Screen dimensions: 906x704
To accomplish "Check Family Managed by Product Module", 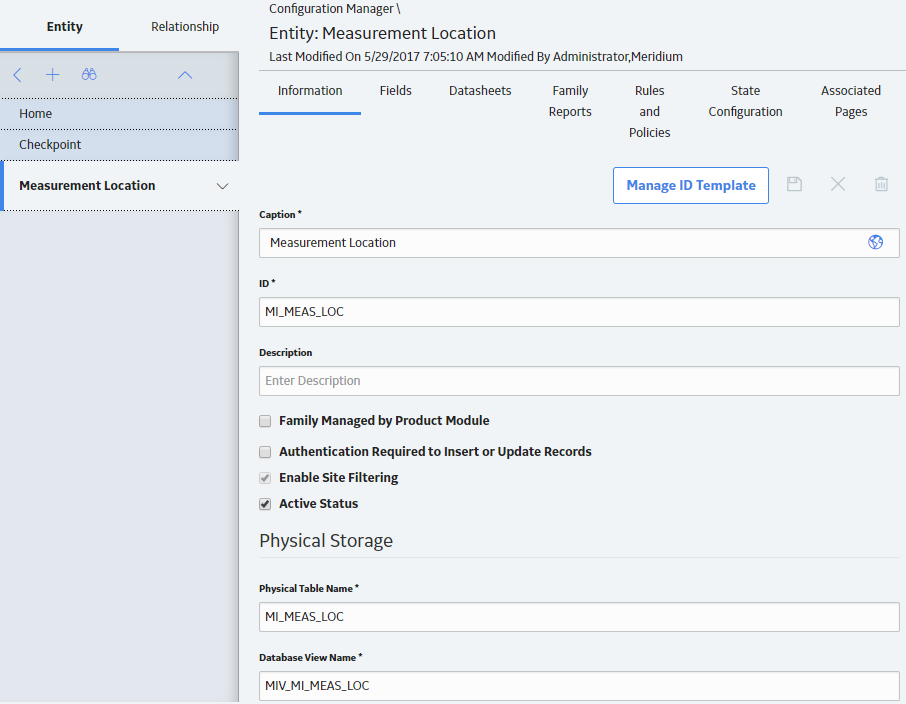I will pos(265,421).
